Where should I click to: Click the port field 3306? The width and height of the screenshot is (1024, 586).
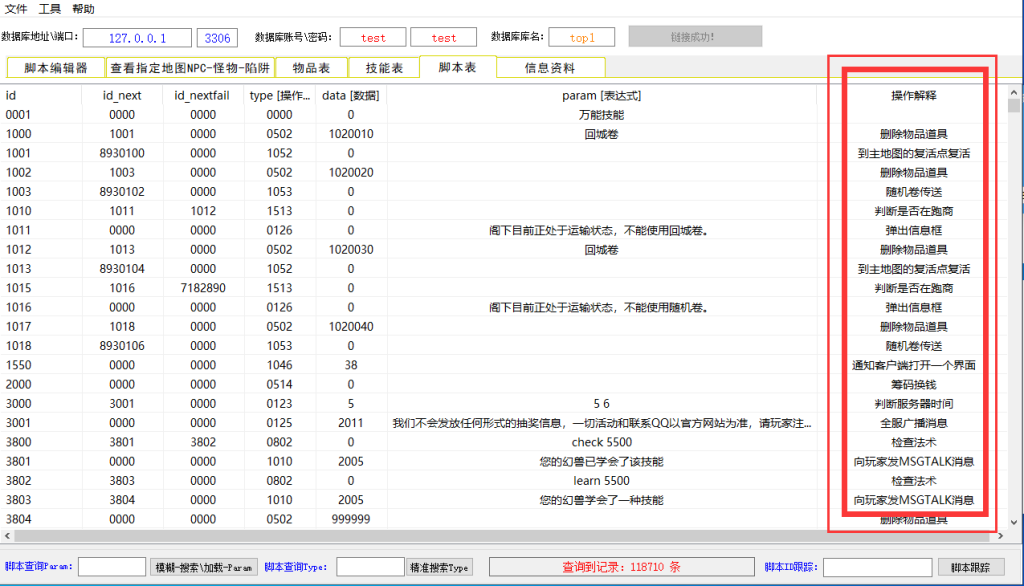(217, 38)
